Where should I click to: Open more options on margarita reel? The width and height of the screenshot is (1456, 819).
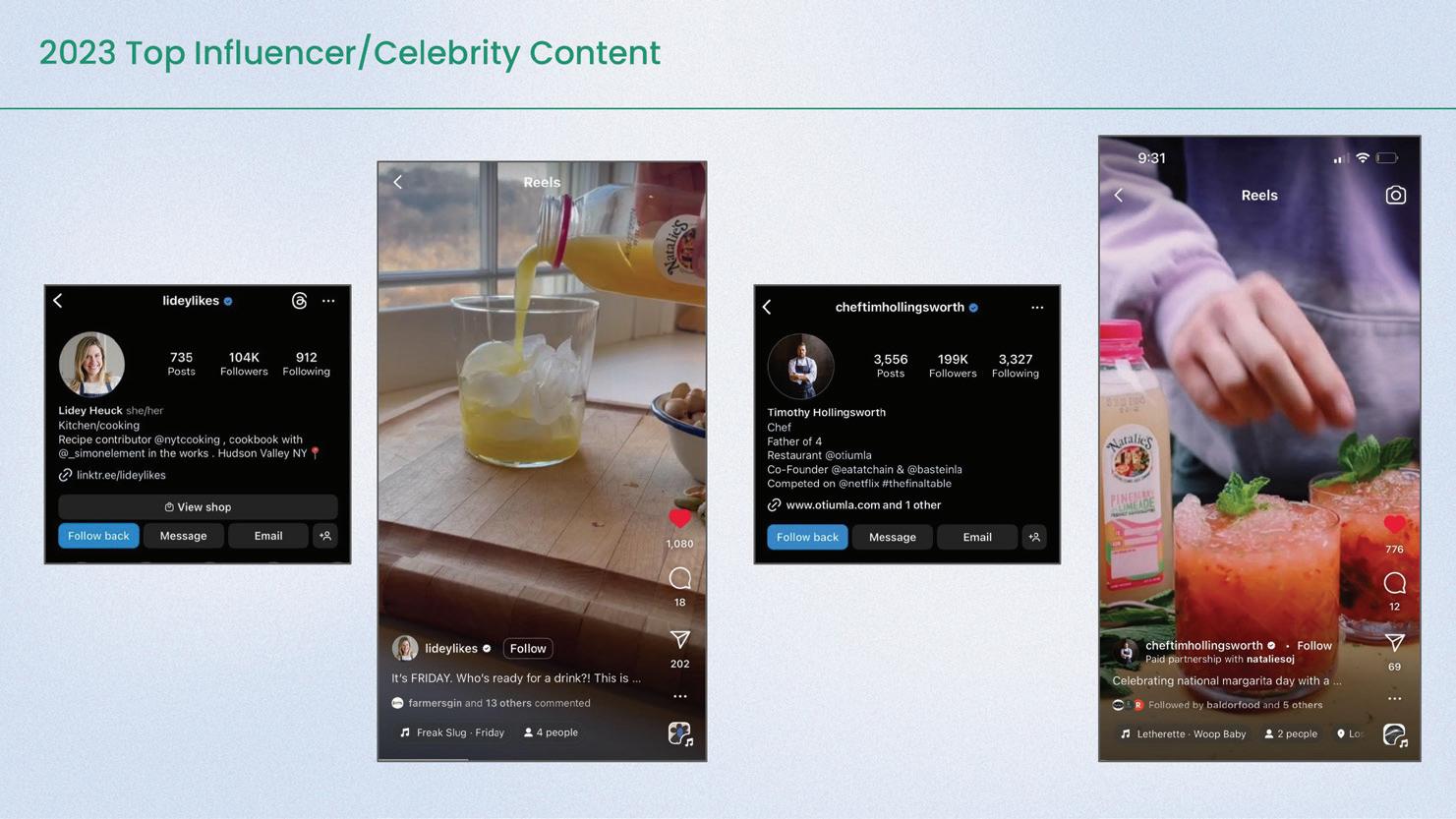click(x=1394, y=699)
